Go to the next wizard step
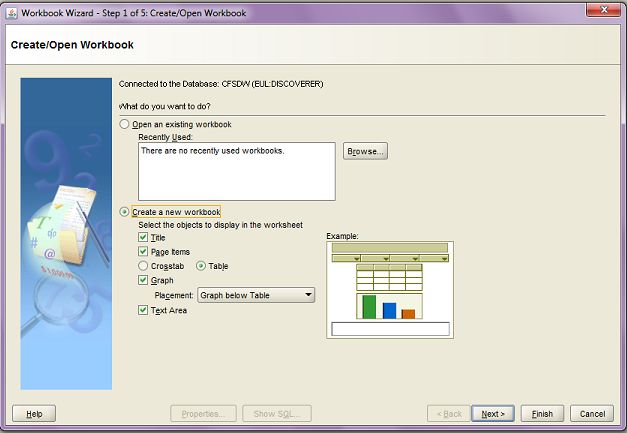The width and height of the screenshot is (627, 433). (493, 414)
